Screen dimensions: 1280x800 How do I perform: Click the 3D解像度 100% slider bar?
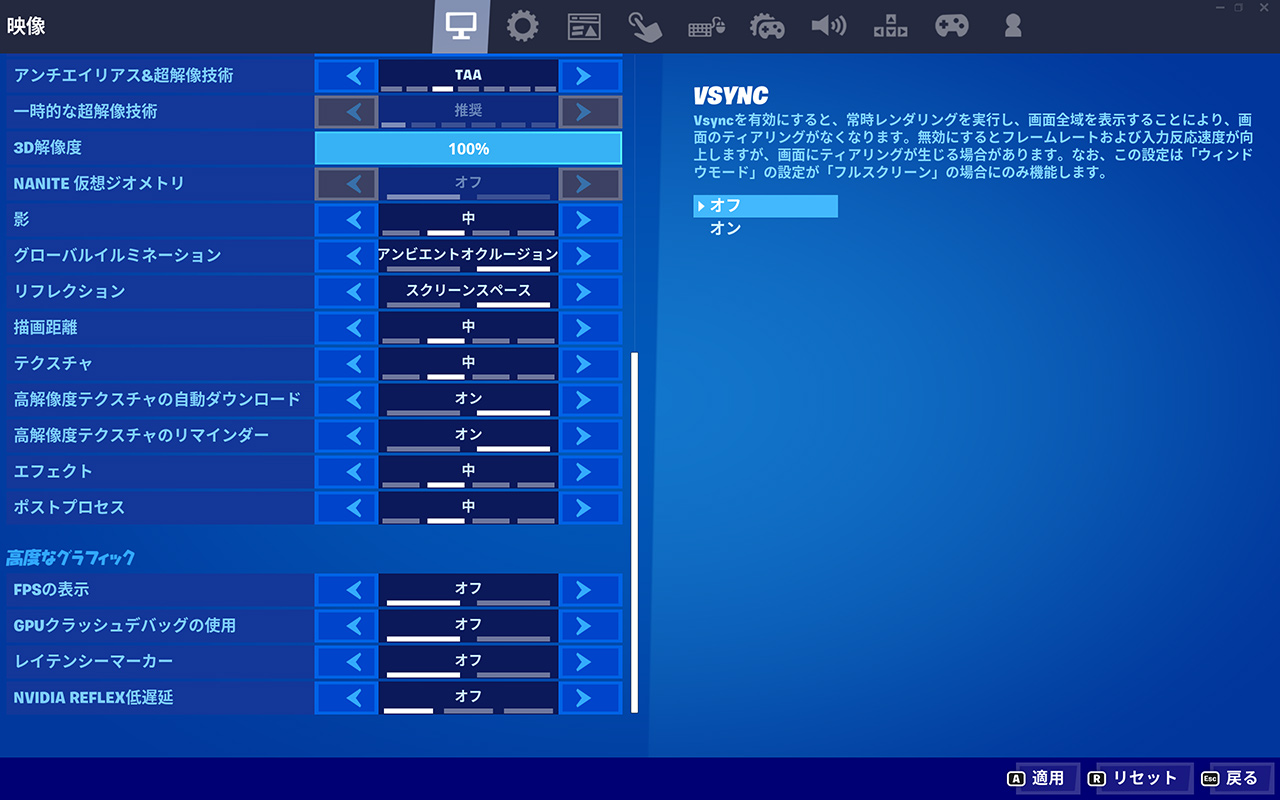tap(468, 148)
